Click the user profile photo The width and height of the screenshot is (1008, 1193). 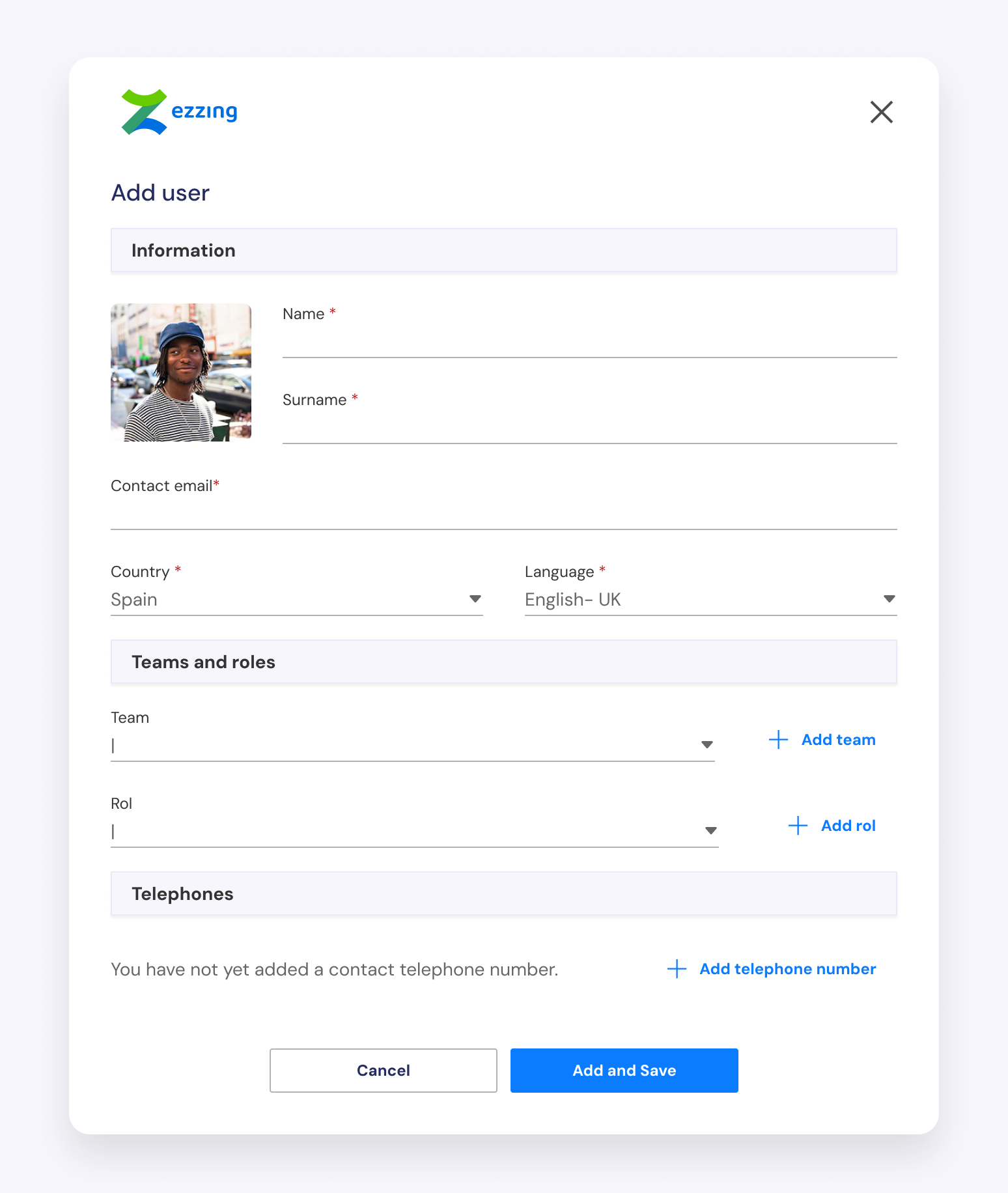(181, 372)
